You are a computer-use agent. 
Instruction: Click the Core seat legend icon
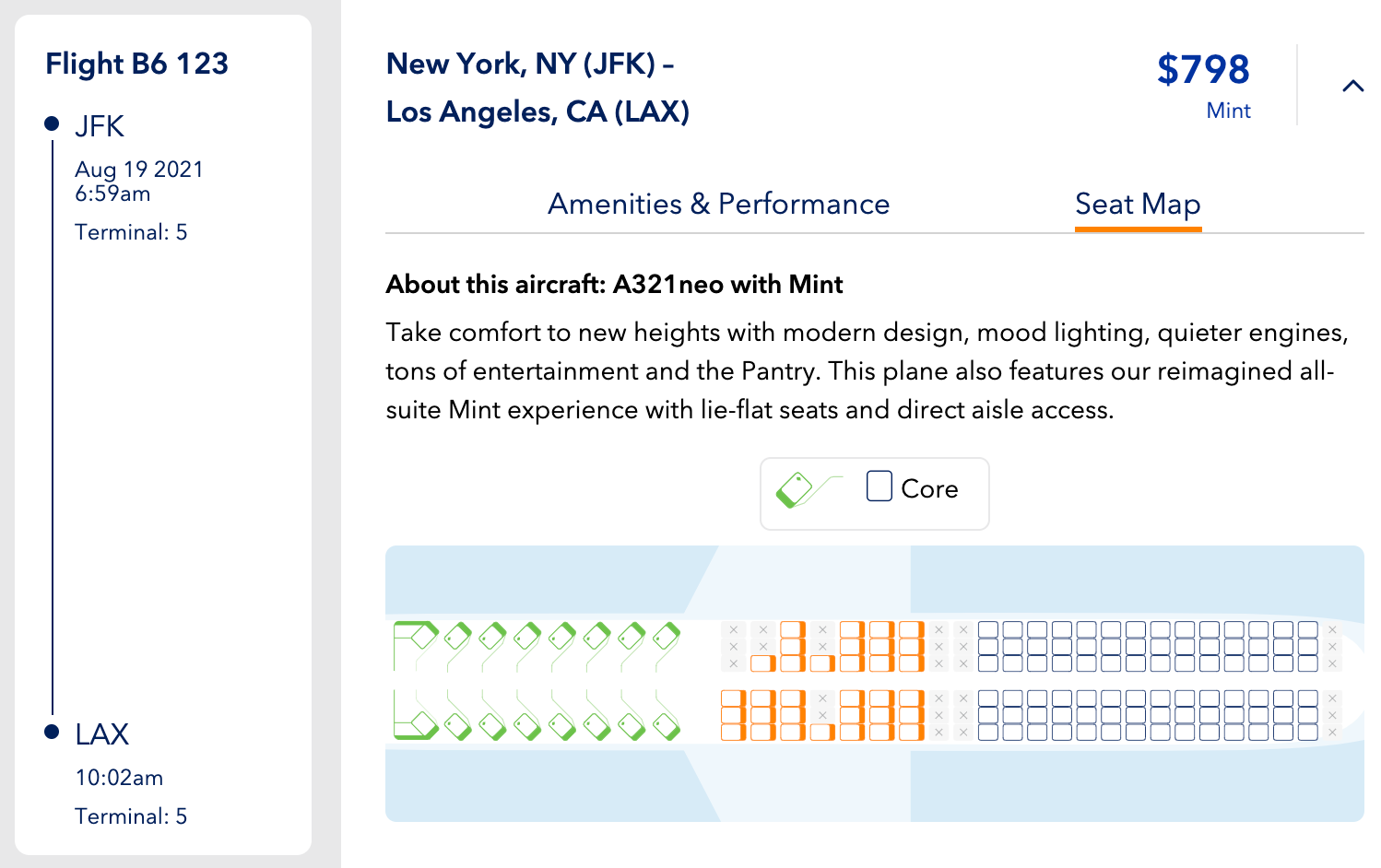tap(879, 486)
